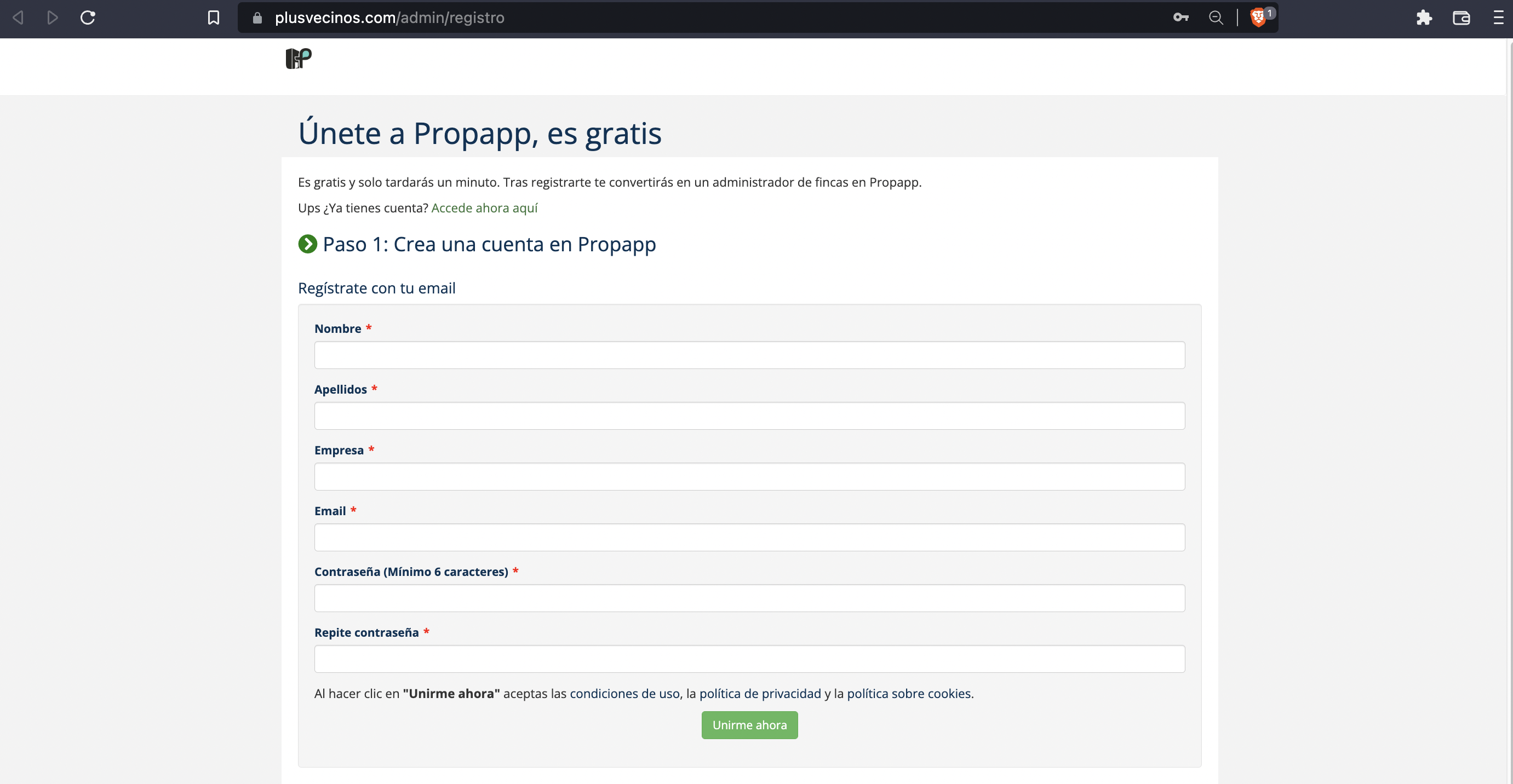Image resolution: width=1513 pixels, height=784 pixels.
Task: Open the Brave wallet icon
Action: (1462, 18)
